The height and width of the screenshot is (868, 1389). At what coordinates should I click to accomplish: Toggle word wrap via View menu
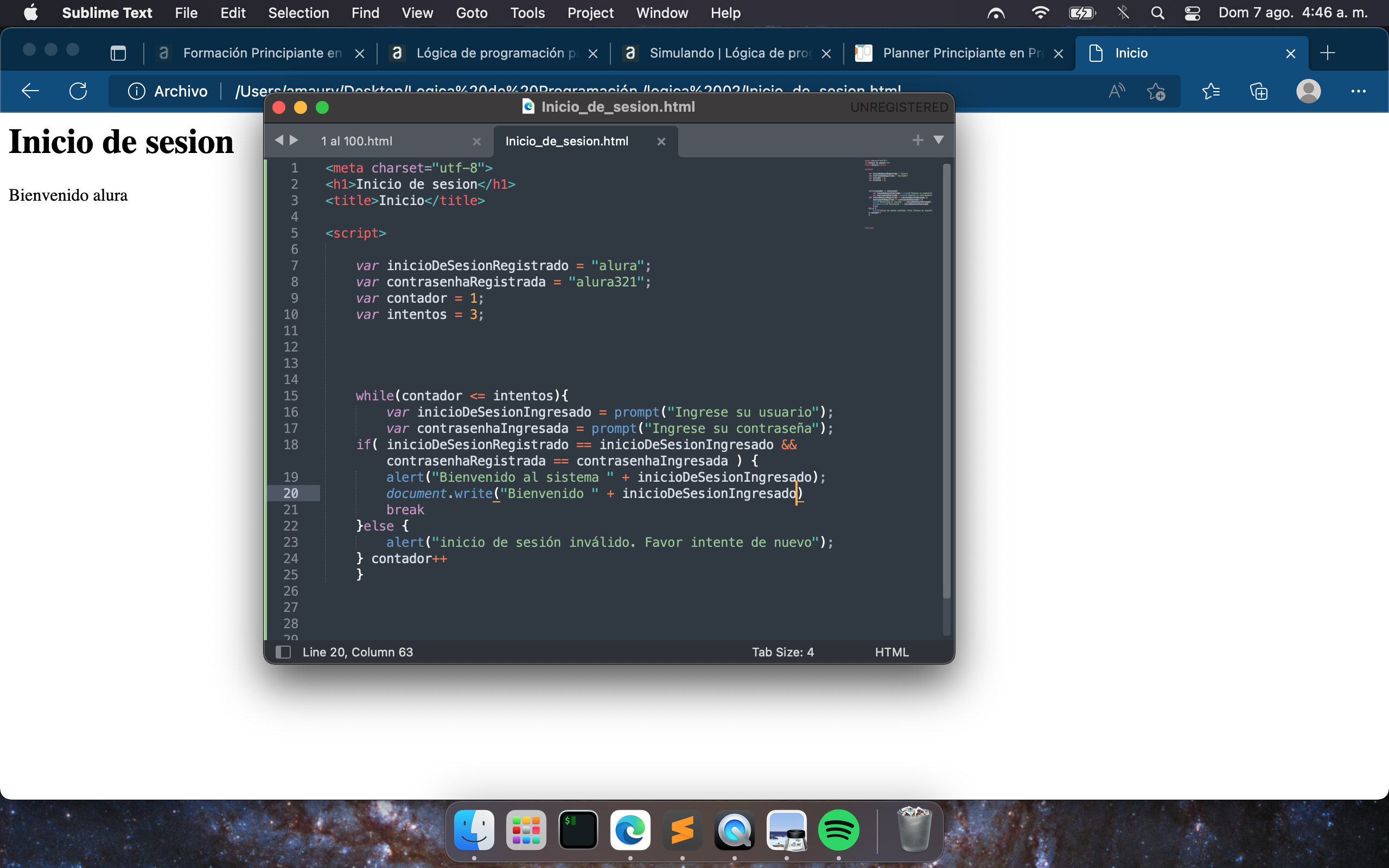tap(416, 13)
